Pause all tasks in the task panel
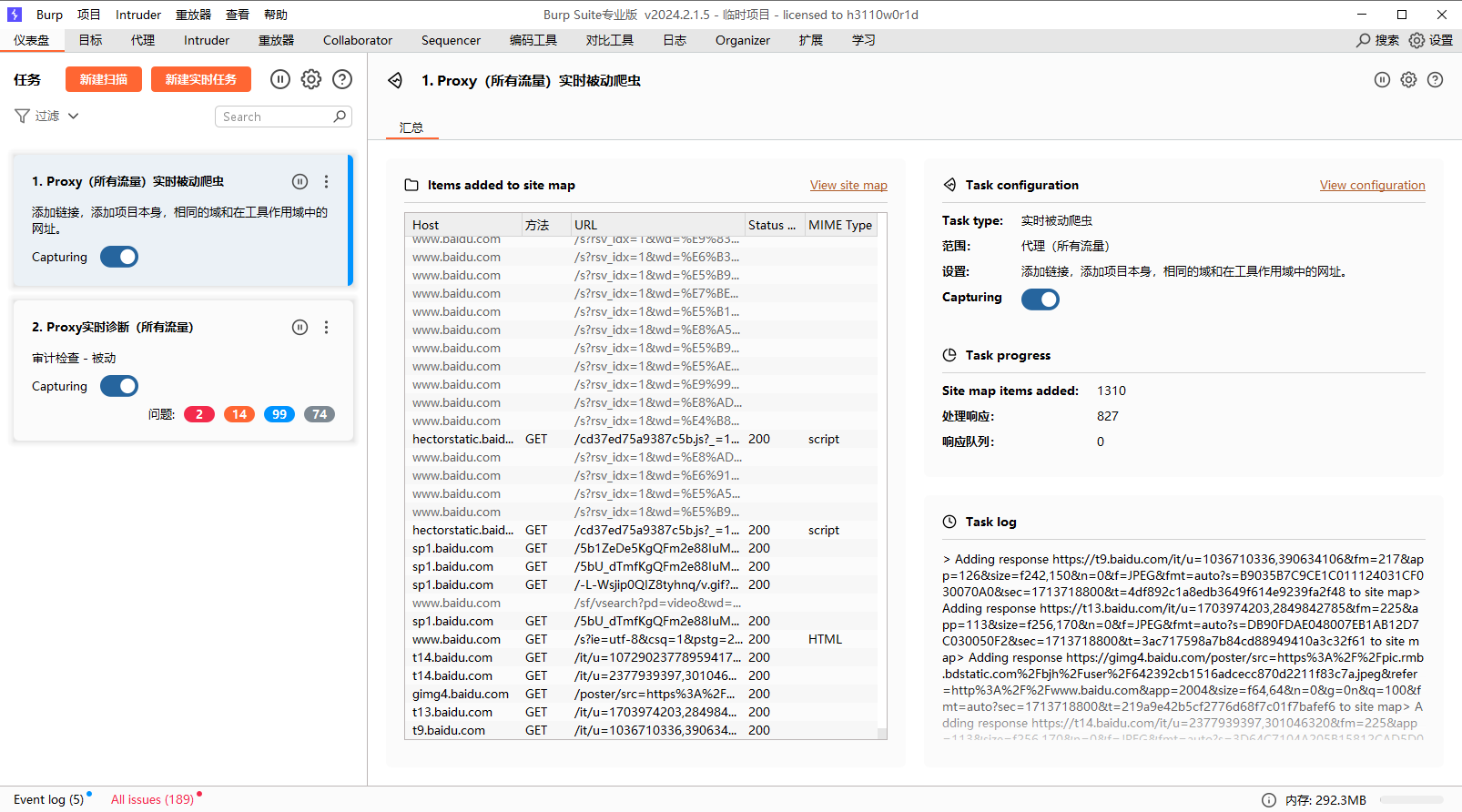The height and width of the screenshot is (812, 1462). click(x=280, y=79)
